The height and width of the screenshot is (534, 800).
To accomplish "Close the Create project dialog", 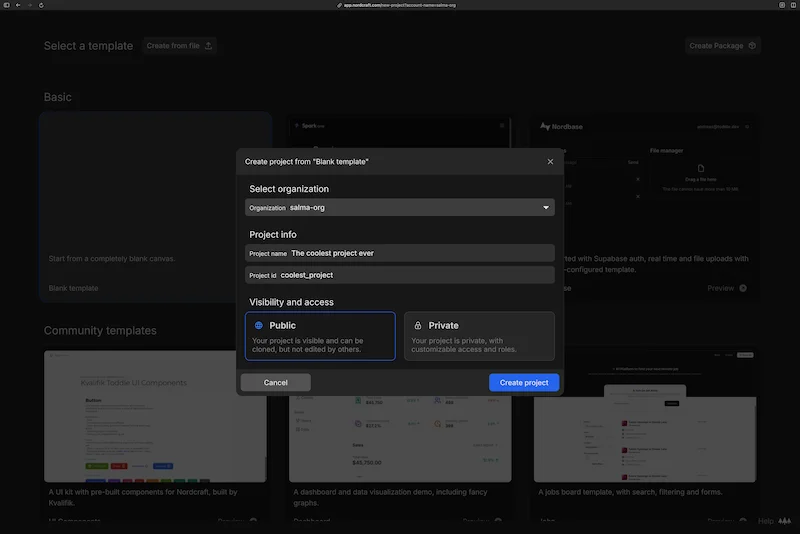I will (x=550, y=162).
